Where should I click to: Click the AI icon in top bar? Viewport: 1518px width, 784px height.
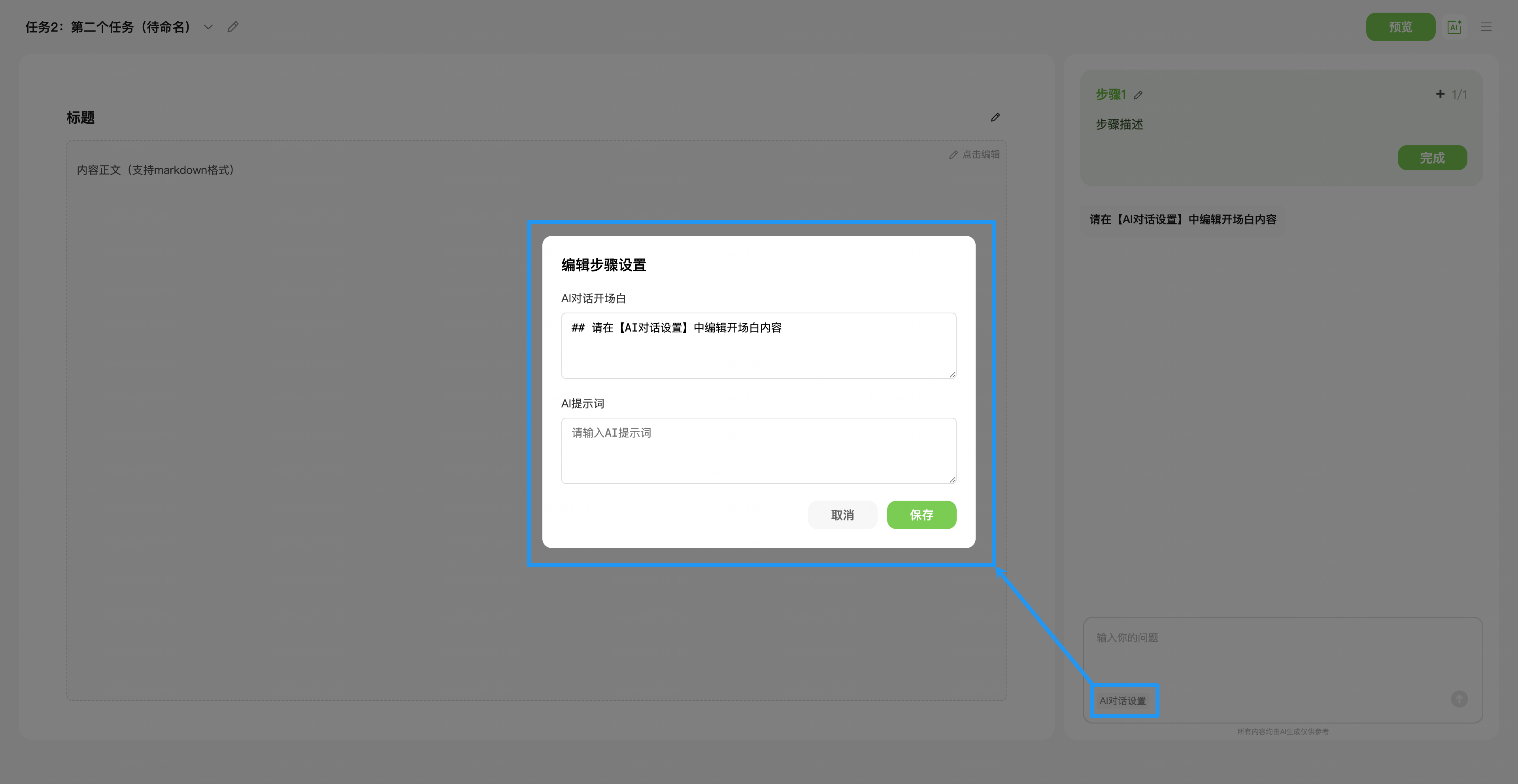pos(1454,27)
